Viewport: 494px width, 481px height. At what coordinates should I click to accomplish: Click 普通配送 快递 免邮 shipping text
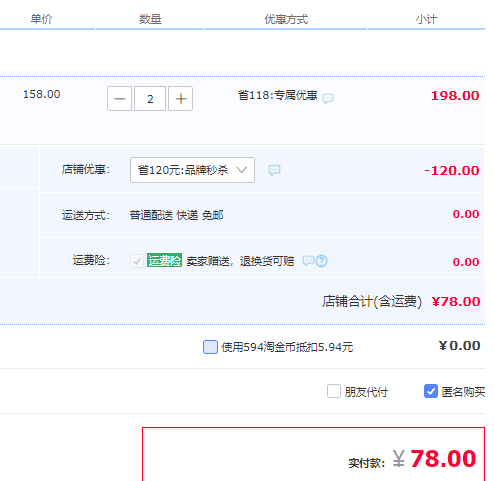pos(176,215)
